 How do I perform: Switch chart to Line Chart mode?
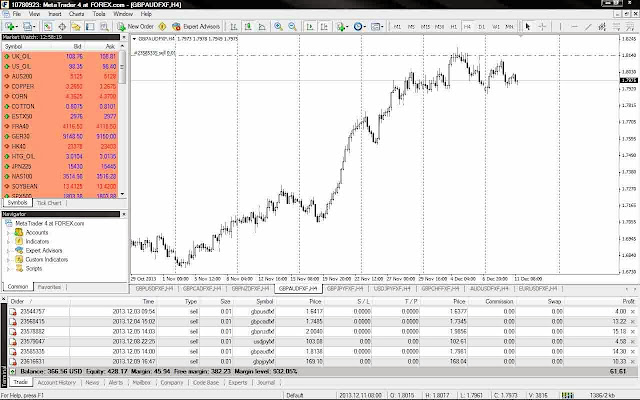click(x=262, y=27)
